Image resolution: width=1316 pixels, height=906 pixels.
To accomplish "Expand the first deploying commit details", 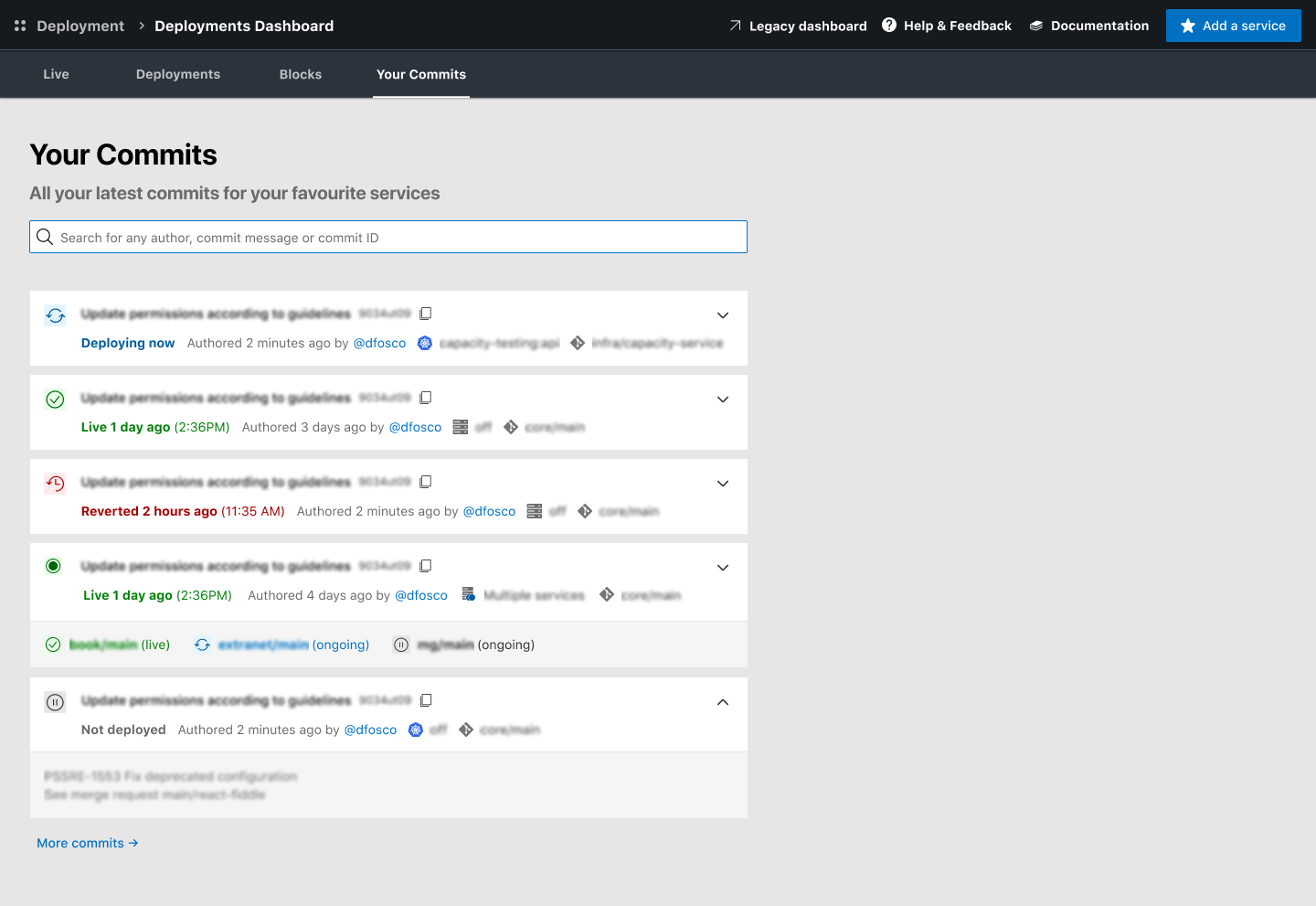I will tap(723, 314).
